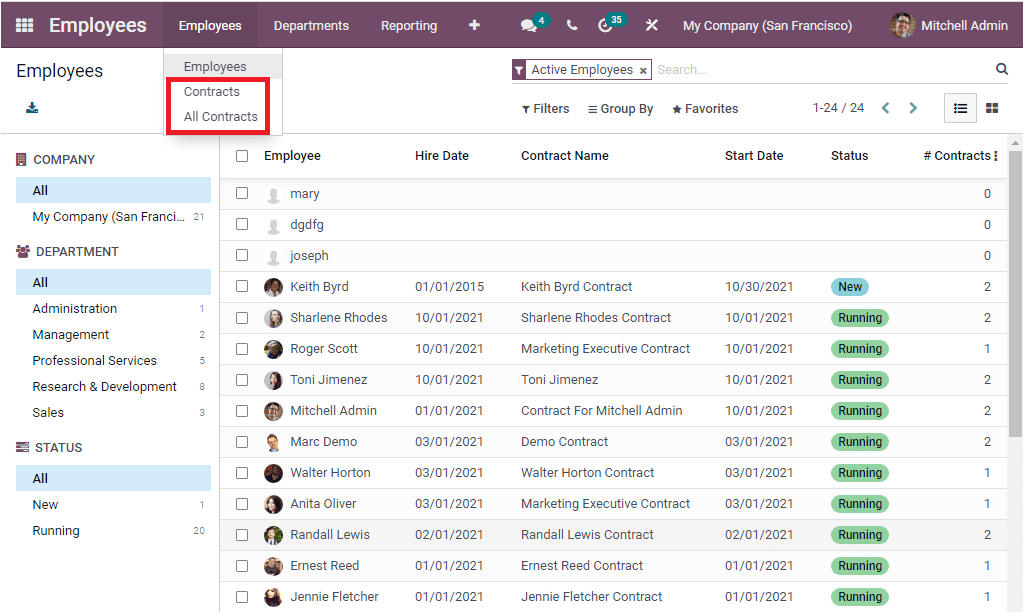1024x613 pixels.
Task: Click the phone call icon
Action: [571, 24]
